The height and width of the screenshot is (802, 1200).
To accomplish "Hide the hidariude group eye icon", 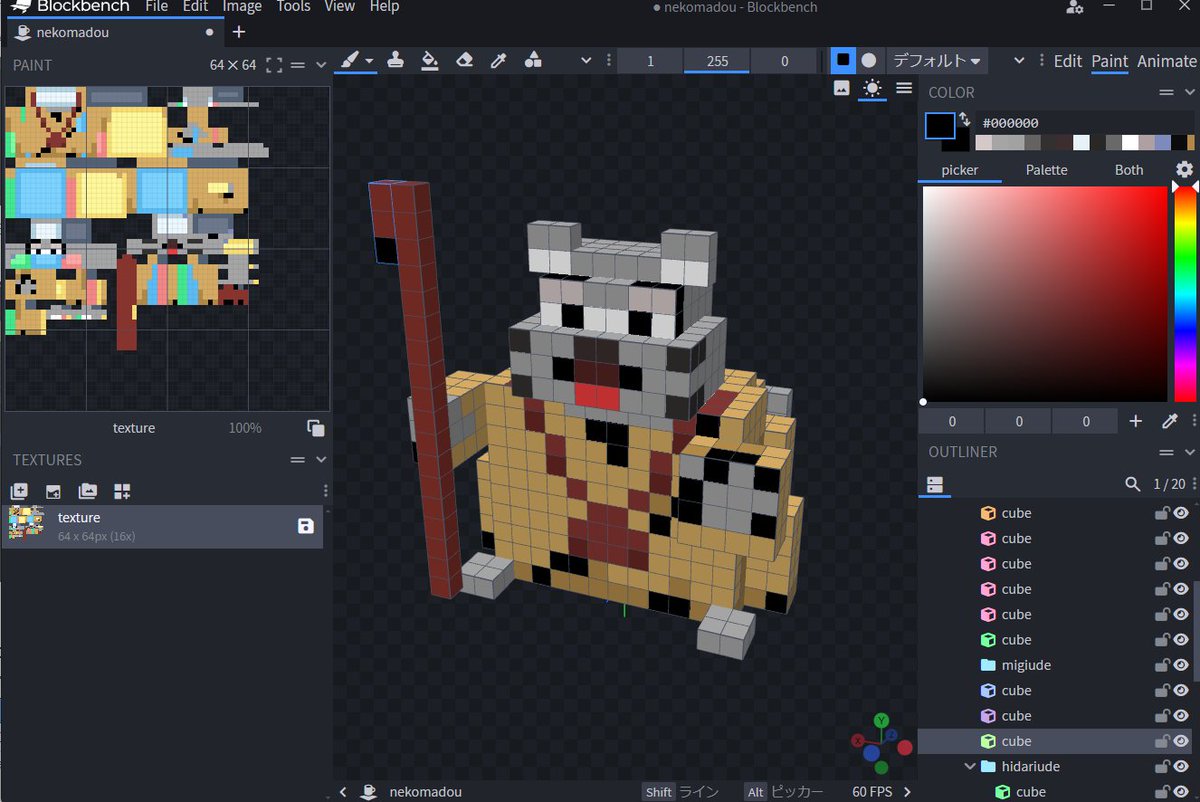I will 1181,767.
